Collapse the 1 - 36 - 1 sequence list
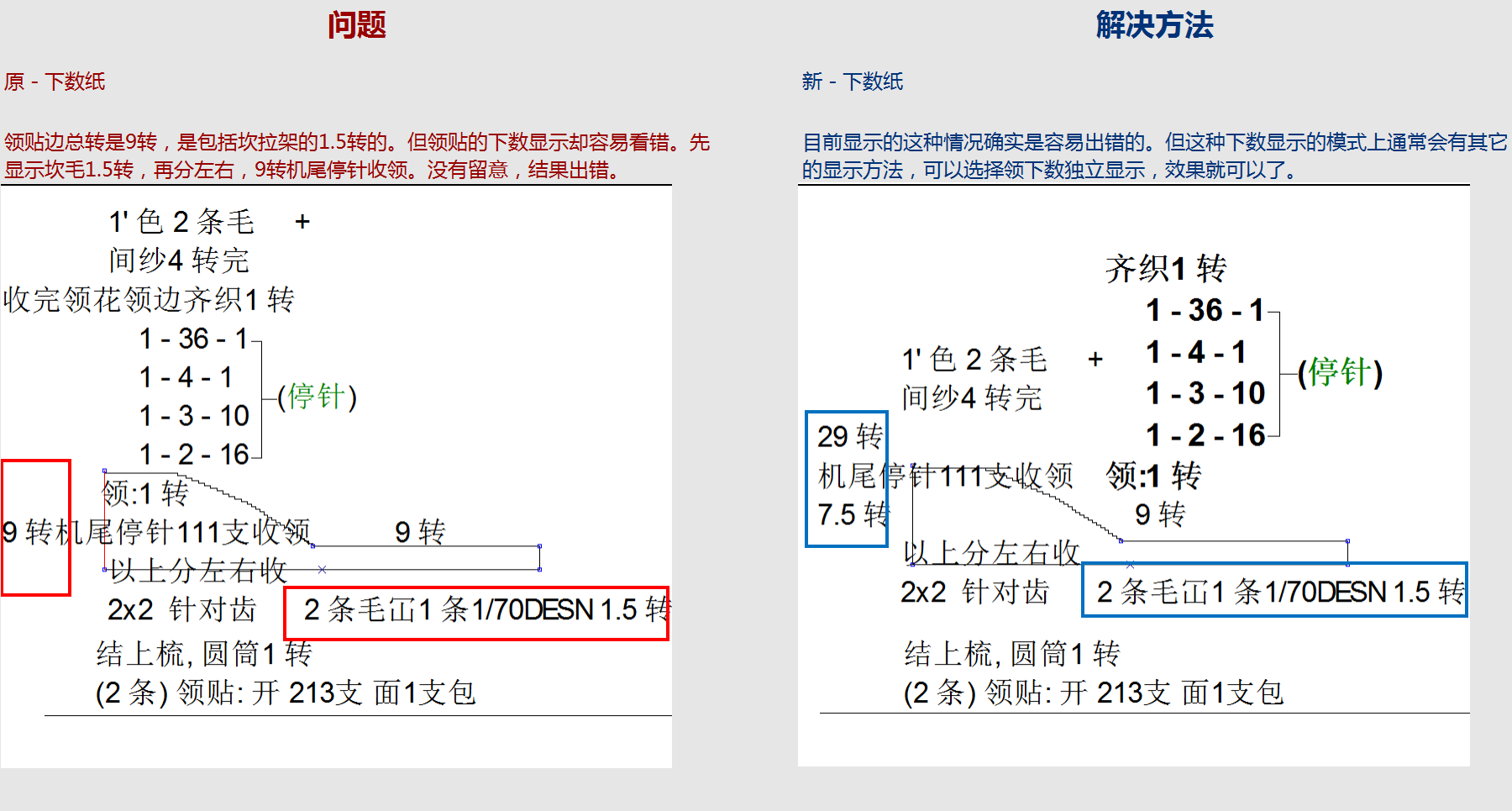The width and height of the screenshot is (1512, 811). coord(193,339)
